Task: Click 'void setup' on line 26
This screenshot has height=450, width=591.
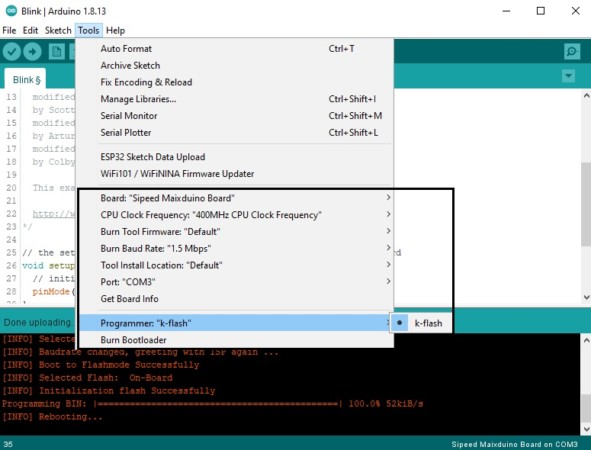Action: (x=48, y=265)
